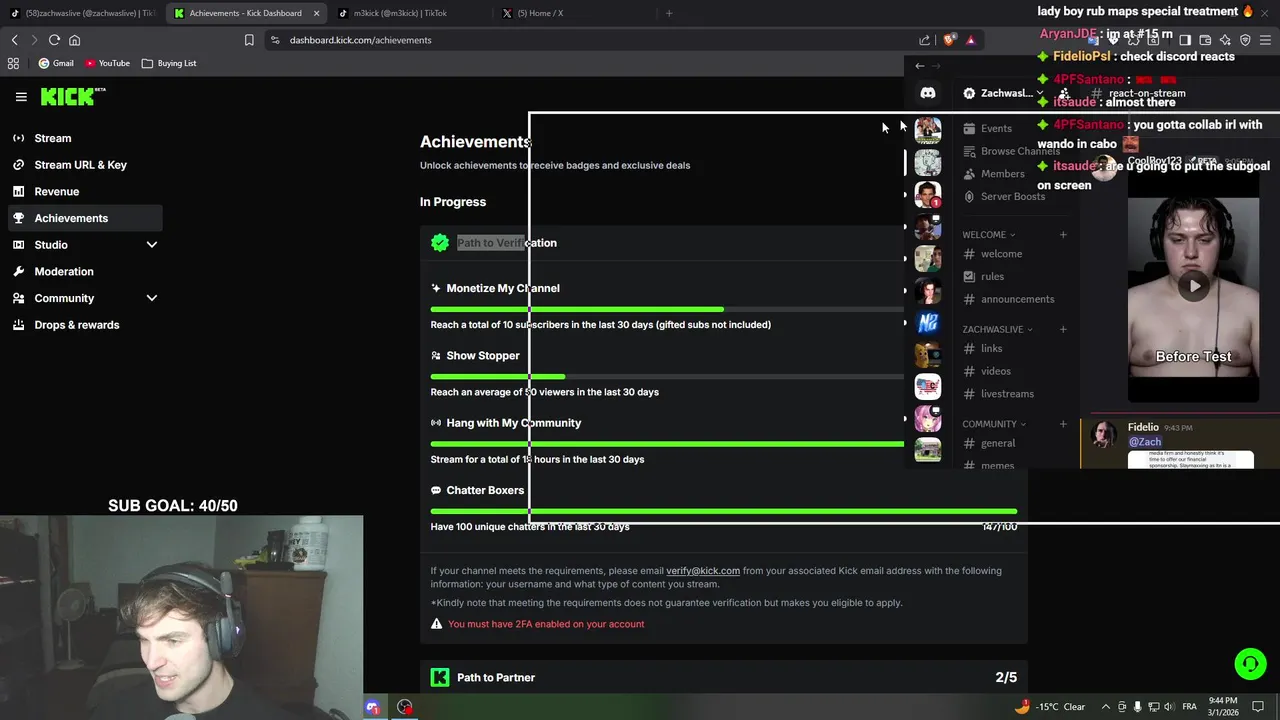Open the Stream sidebar item

(86, 138)
